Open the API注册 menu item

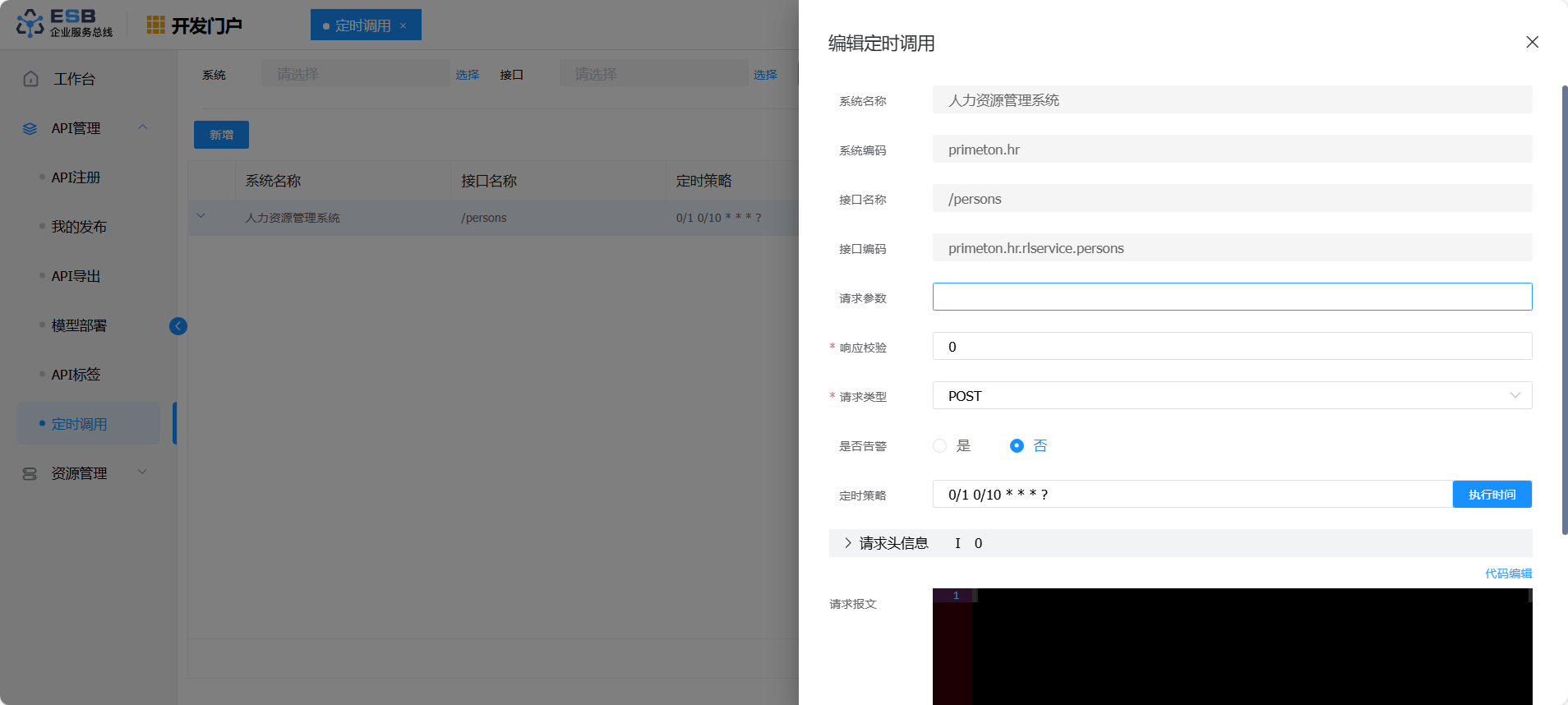pyautogui.click(x=76, y=177)
